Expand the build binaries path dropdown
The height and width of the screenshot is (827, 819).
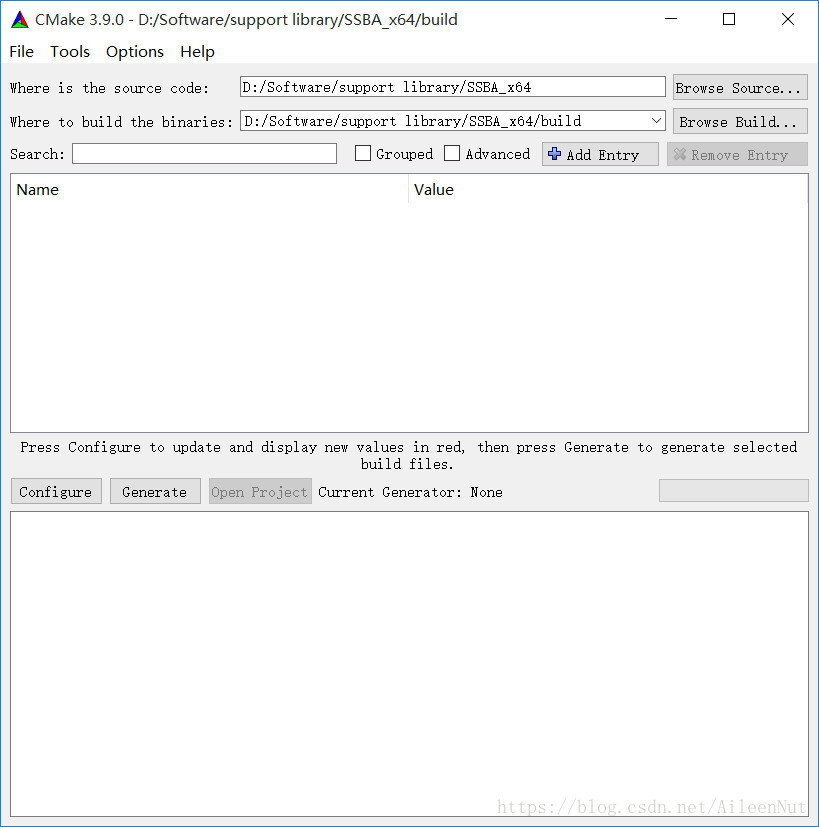[656, 121]
